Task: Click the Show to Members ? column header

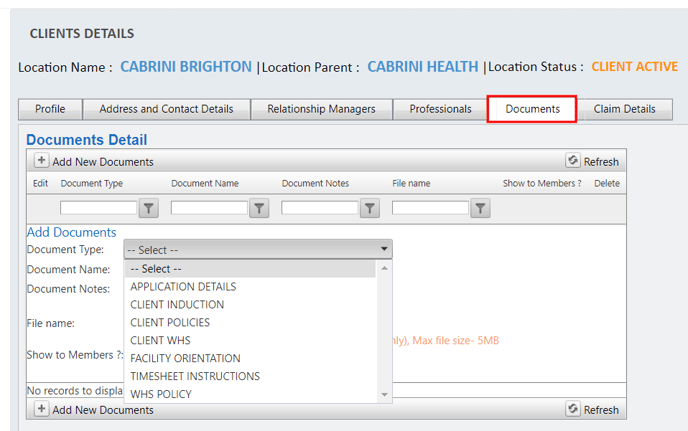Action: (x=542, y=183)
